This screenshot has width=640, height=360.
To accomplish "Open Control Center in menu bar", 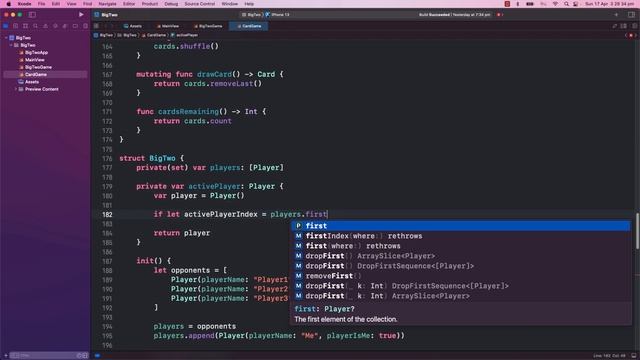I will [x=576, y=4].
